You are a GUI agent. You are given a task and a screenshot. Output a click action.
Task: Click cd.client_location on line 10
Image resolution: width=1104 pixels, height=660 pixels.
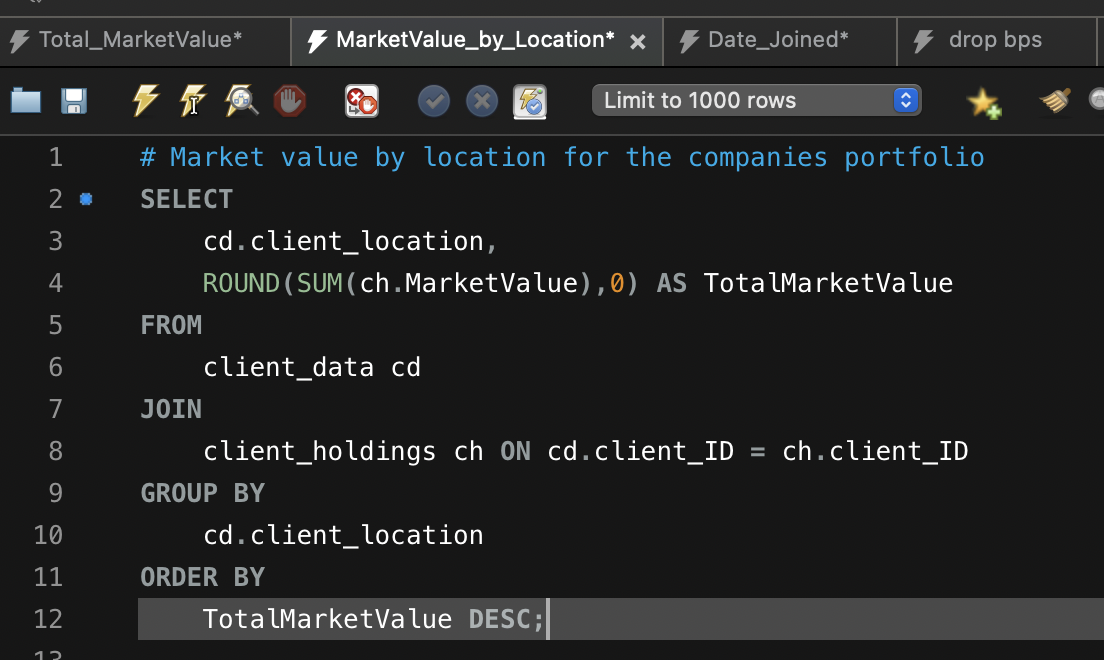(x=344, y=535)
